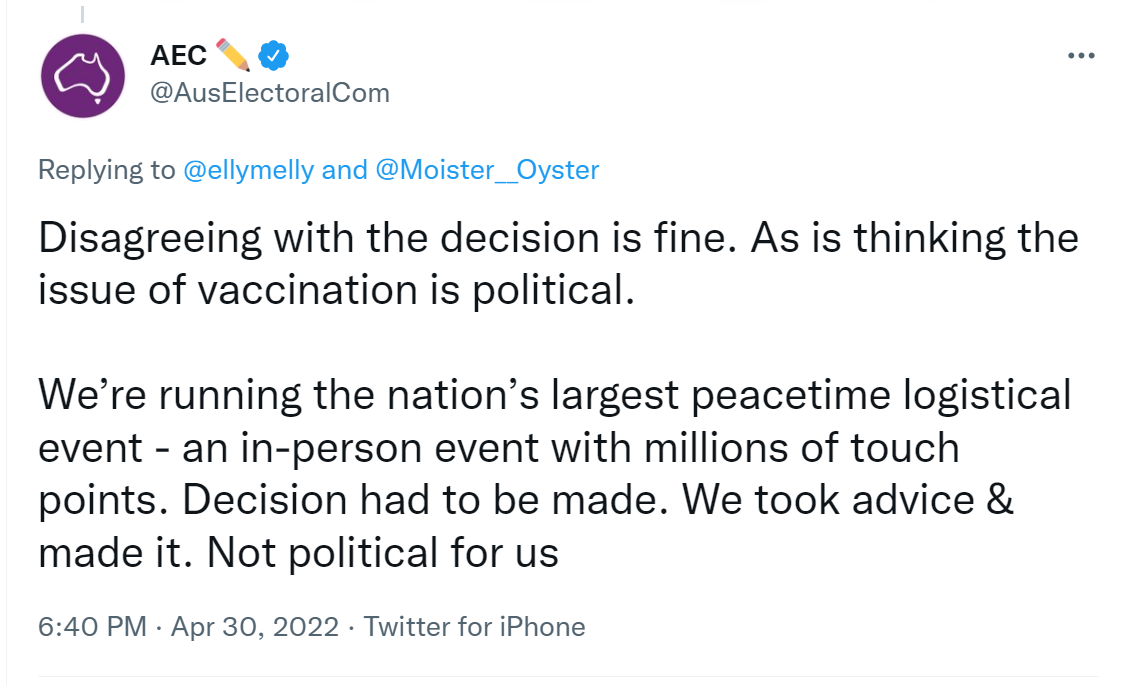Click the AEC display name
The height and width of the screenshot is (689, 1129).
(178, 56)
